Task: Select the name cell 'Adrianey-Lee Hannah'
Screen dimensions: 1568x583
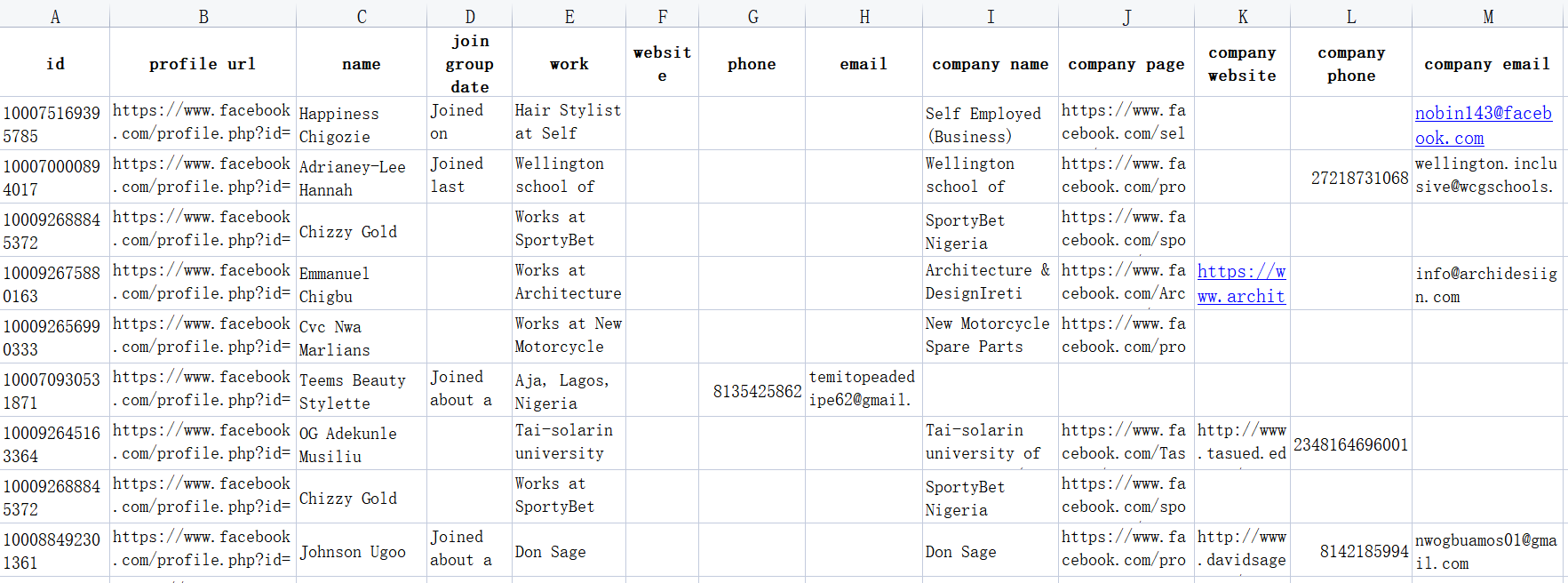Action: coord(362,177)
